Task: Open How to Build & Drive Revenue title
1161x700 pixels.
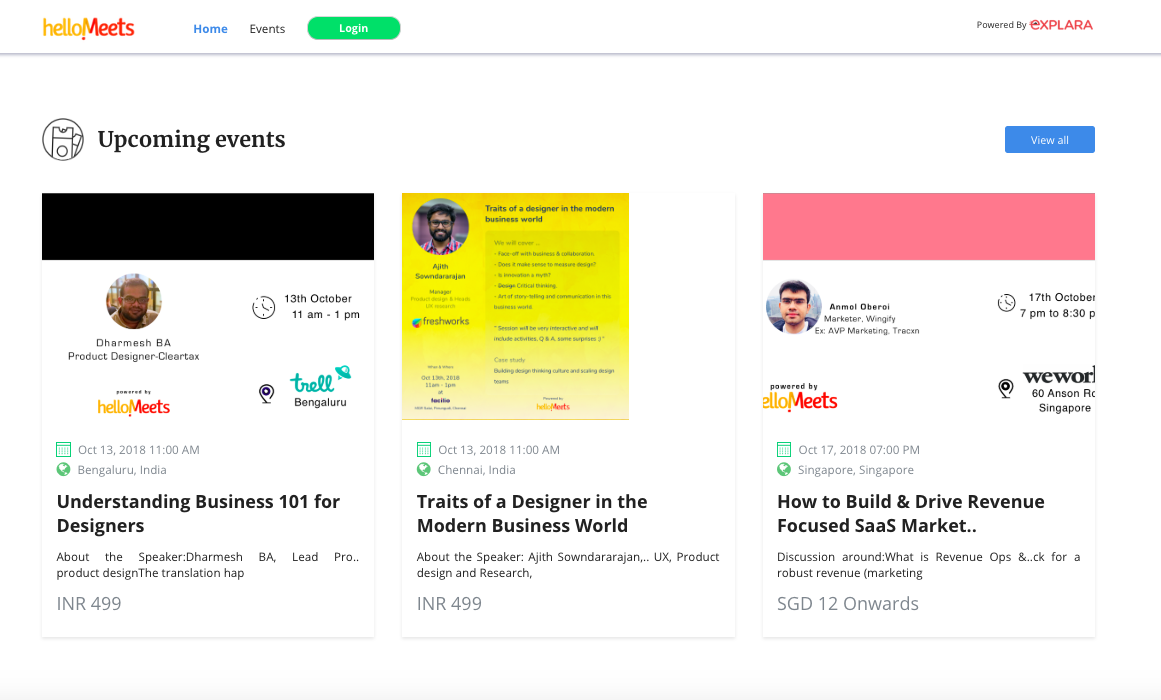Action: (911, 513)
